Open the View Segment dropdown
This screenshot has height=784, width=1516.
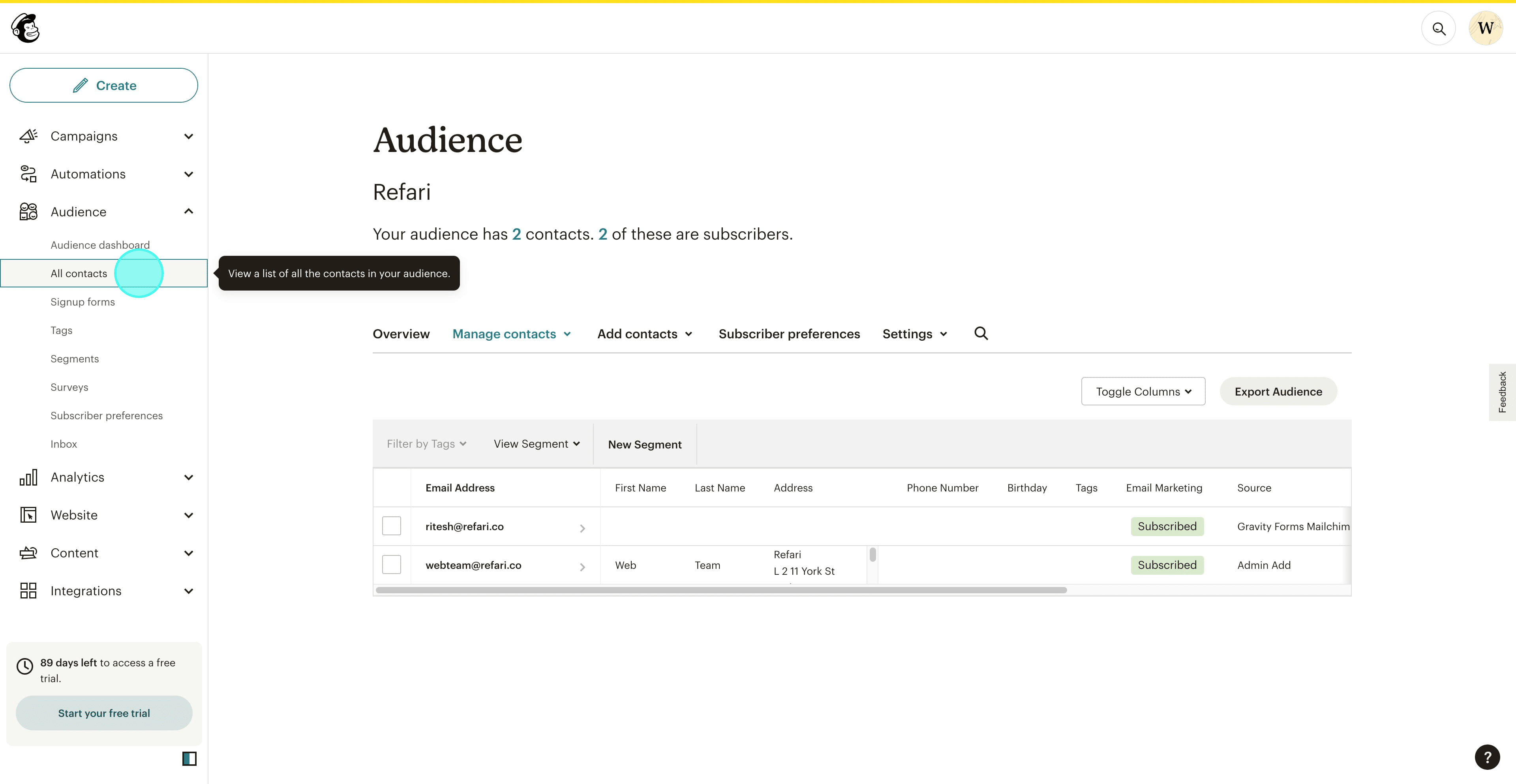click(537, 444)
